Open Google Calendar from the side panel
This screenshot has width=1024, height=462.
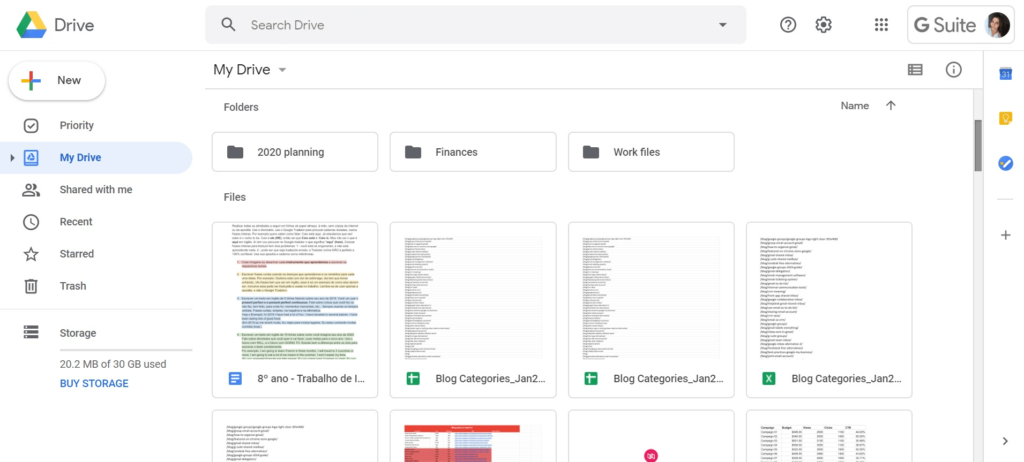pyautogui.click(x=1005, y=75)
